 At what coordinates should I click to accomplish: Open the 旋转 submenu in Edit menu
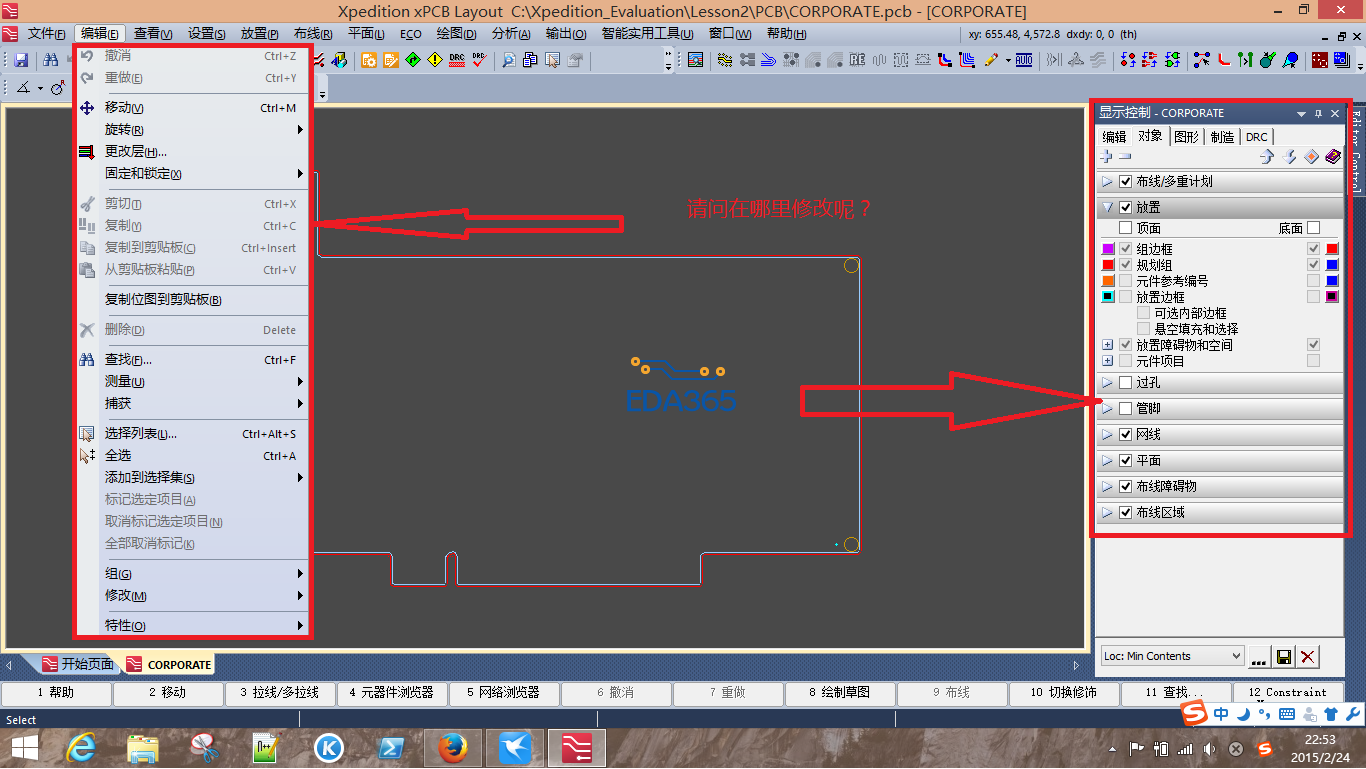pyautogui.click(x=193, y=130)
